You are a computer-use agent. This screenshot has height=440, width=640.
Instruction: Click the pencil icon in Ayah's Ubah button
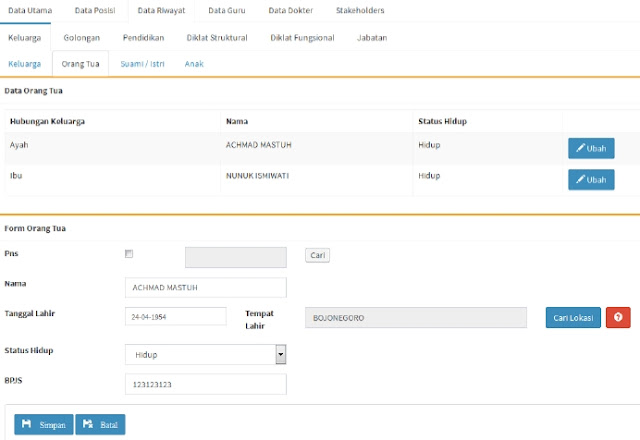click(580, 148)
